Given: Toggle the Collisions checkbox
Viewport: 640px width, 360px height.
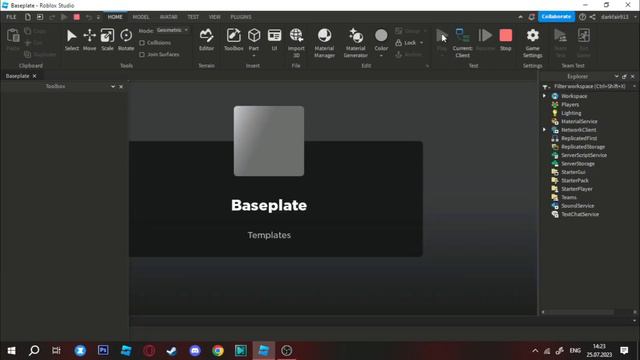Looking at the screenshot, I should pos(142,43).
